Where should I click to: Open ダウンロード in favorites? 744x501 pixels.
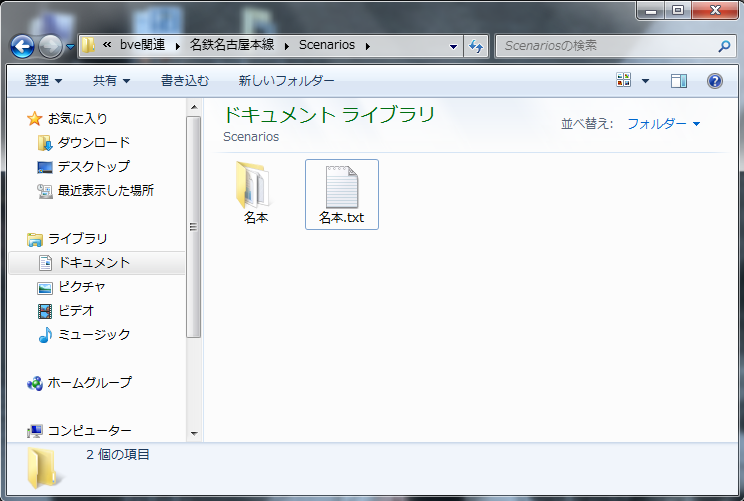pyautogui.click(x=94, y=142)
